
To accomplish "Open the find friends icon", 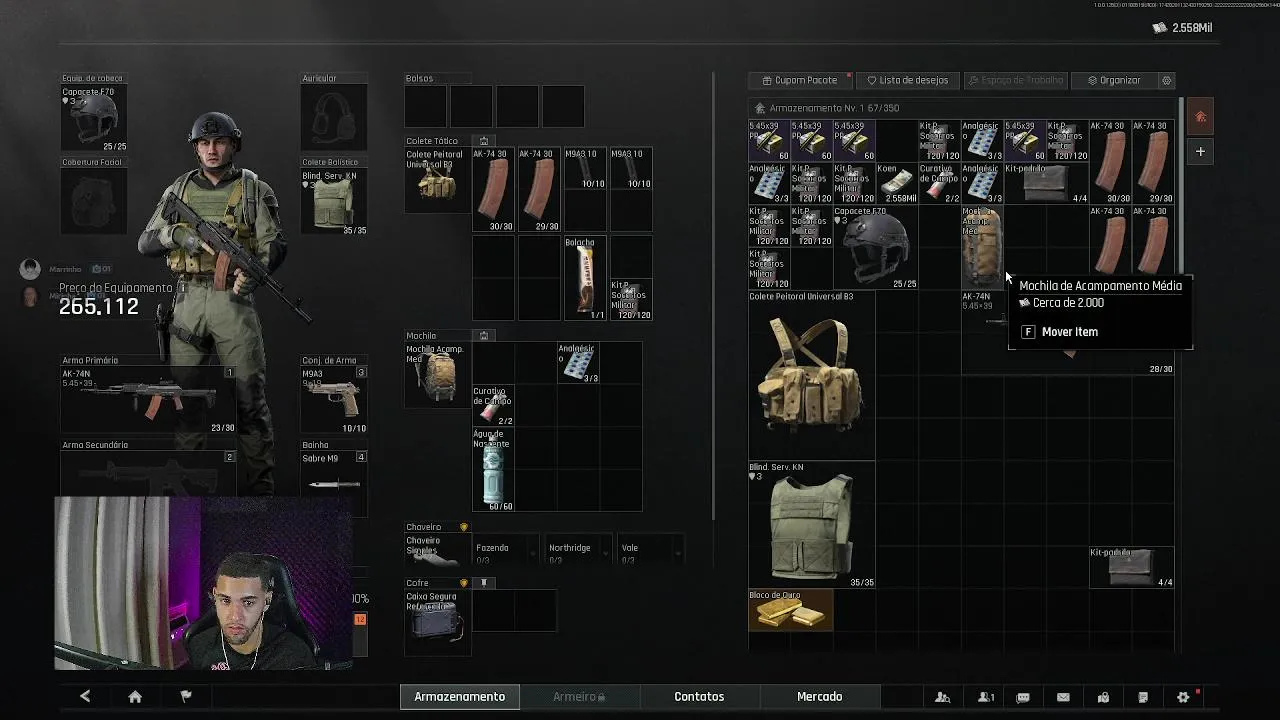I will [942, 697].
